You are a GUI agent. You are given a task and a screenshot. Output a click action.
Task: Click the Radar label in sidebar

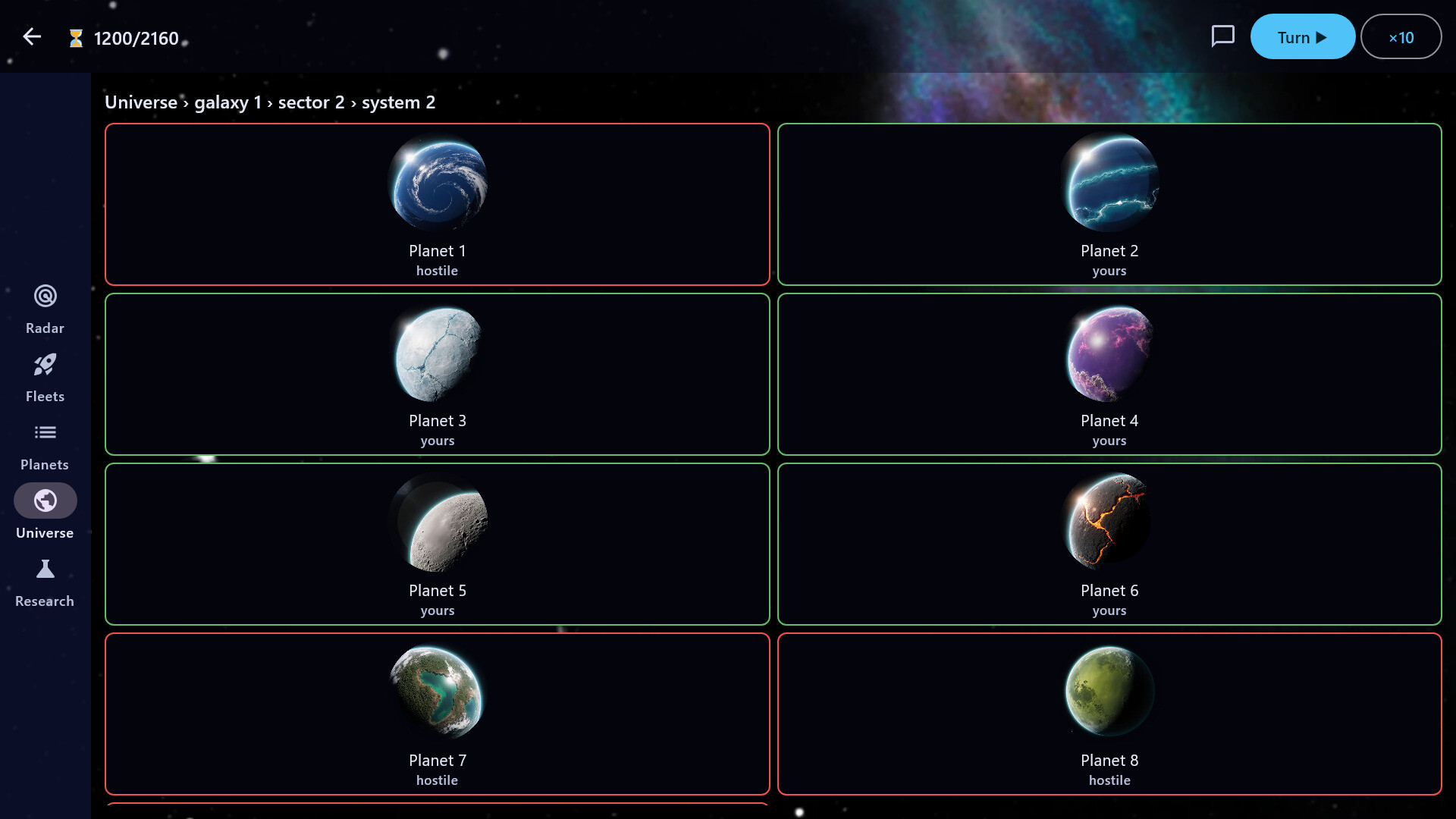[45, 328]
